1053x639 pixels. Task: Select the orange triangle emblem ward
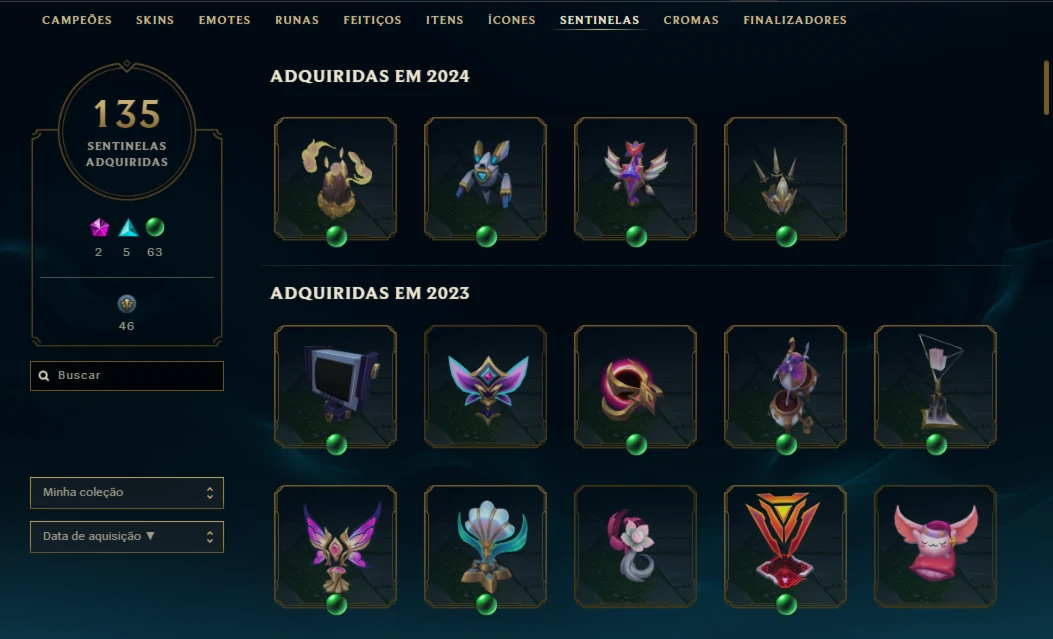coord(785,546)
